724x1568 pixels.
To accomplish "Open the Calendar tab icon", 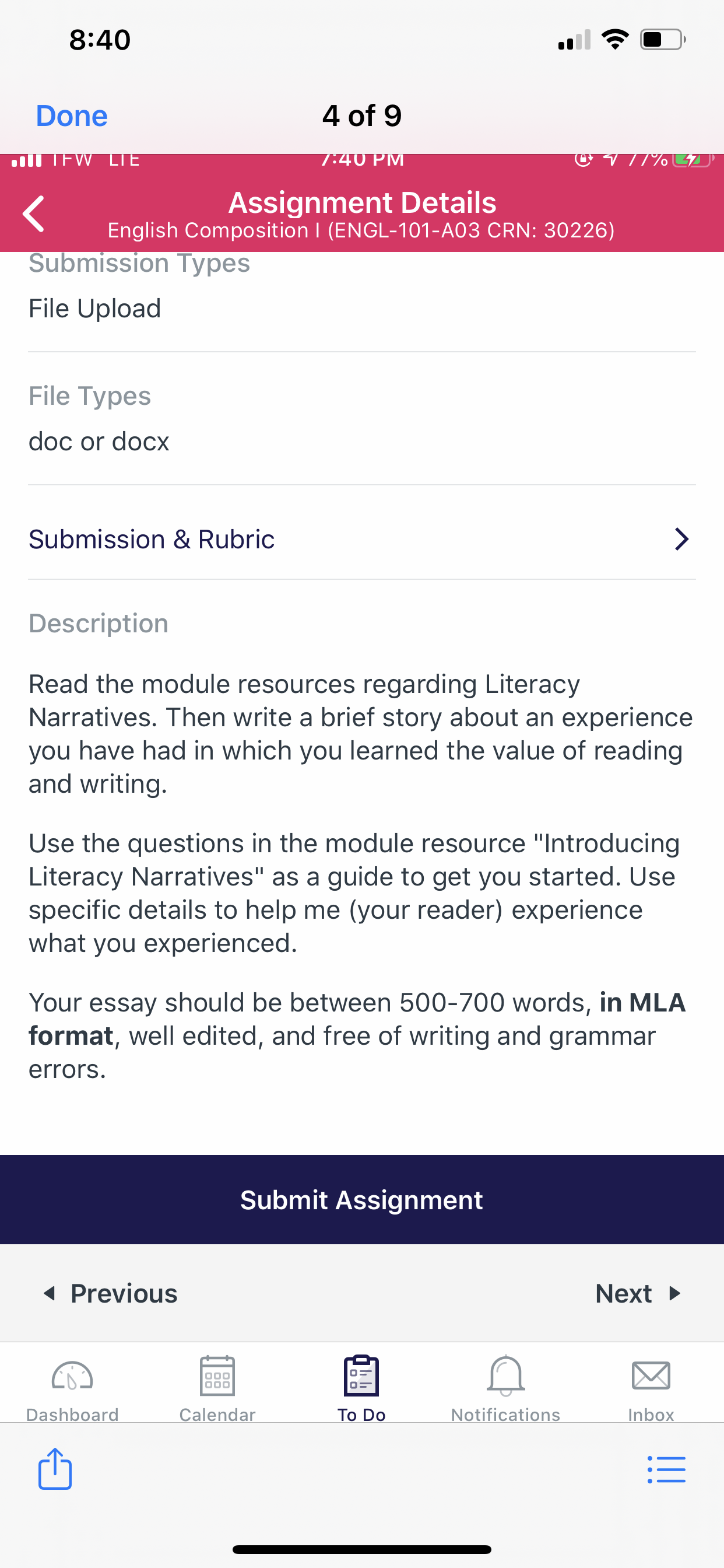I will pyautogui.click(x=217, y=1376).
